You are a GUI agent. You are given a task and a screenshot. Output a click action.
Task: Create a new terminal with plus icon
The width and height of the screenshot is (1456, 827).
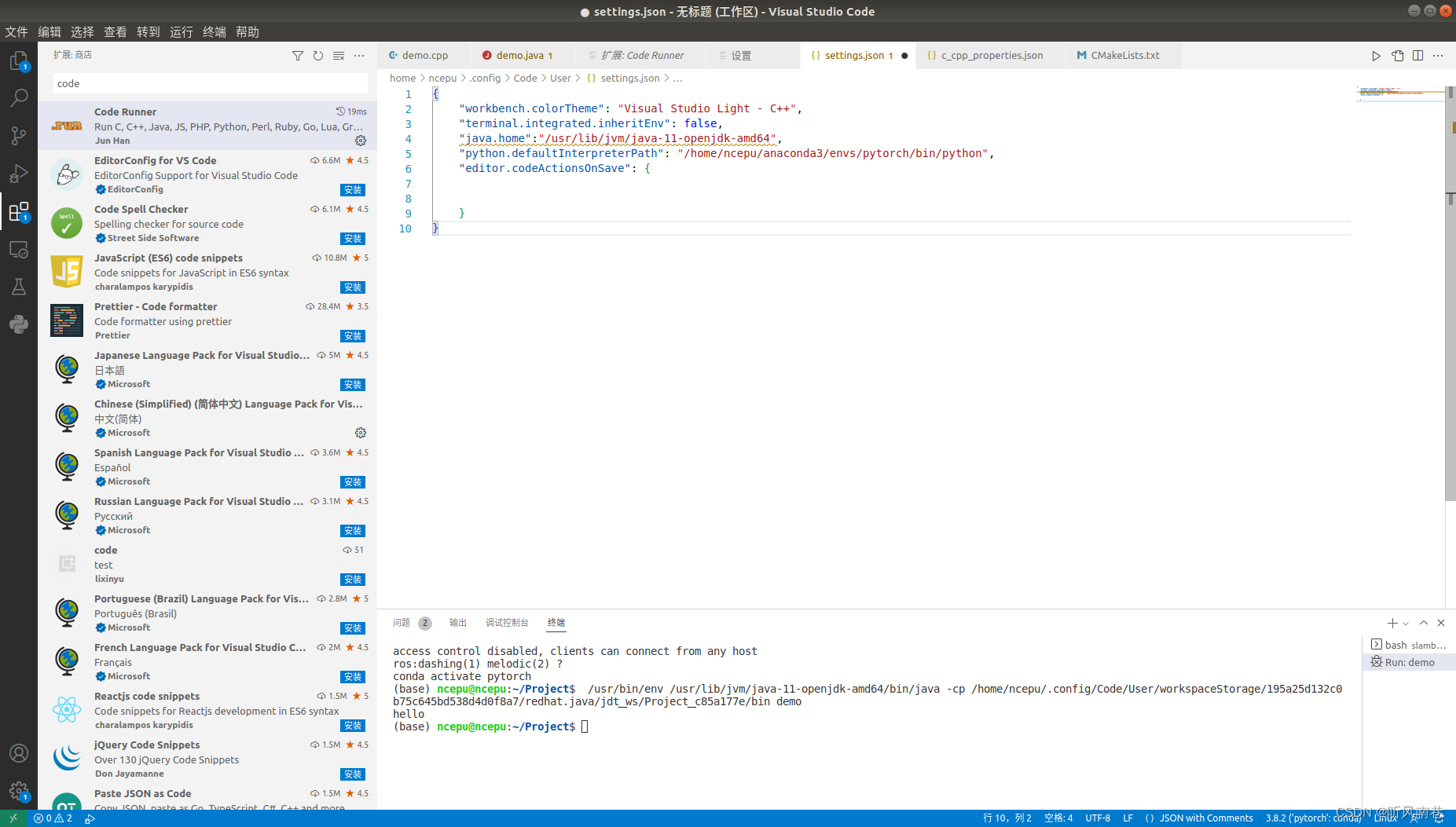click(x=1392, y=623)
